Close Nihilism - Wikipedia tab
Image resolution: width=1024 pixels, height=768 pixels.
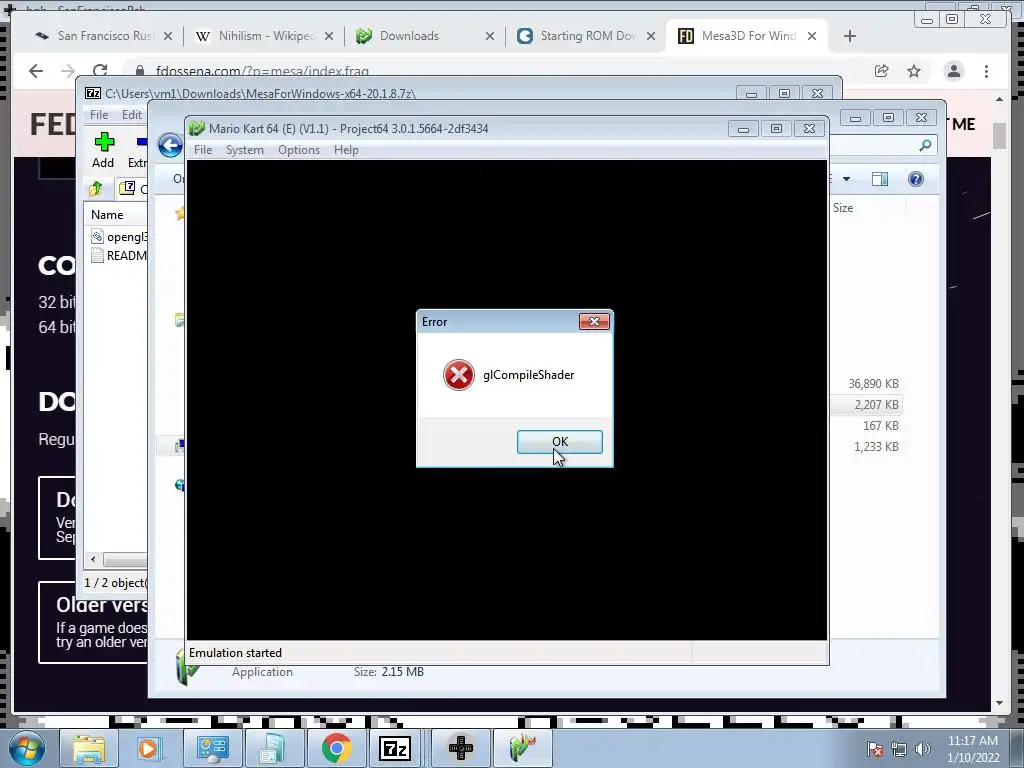tap(329, 36)
